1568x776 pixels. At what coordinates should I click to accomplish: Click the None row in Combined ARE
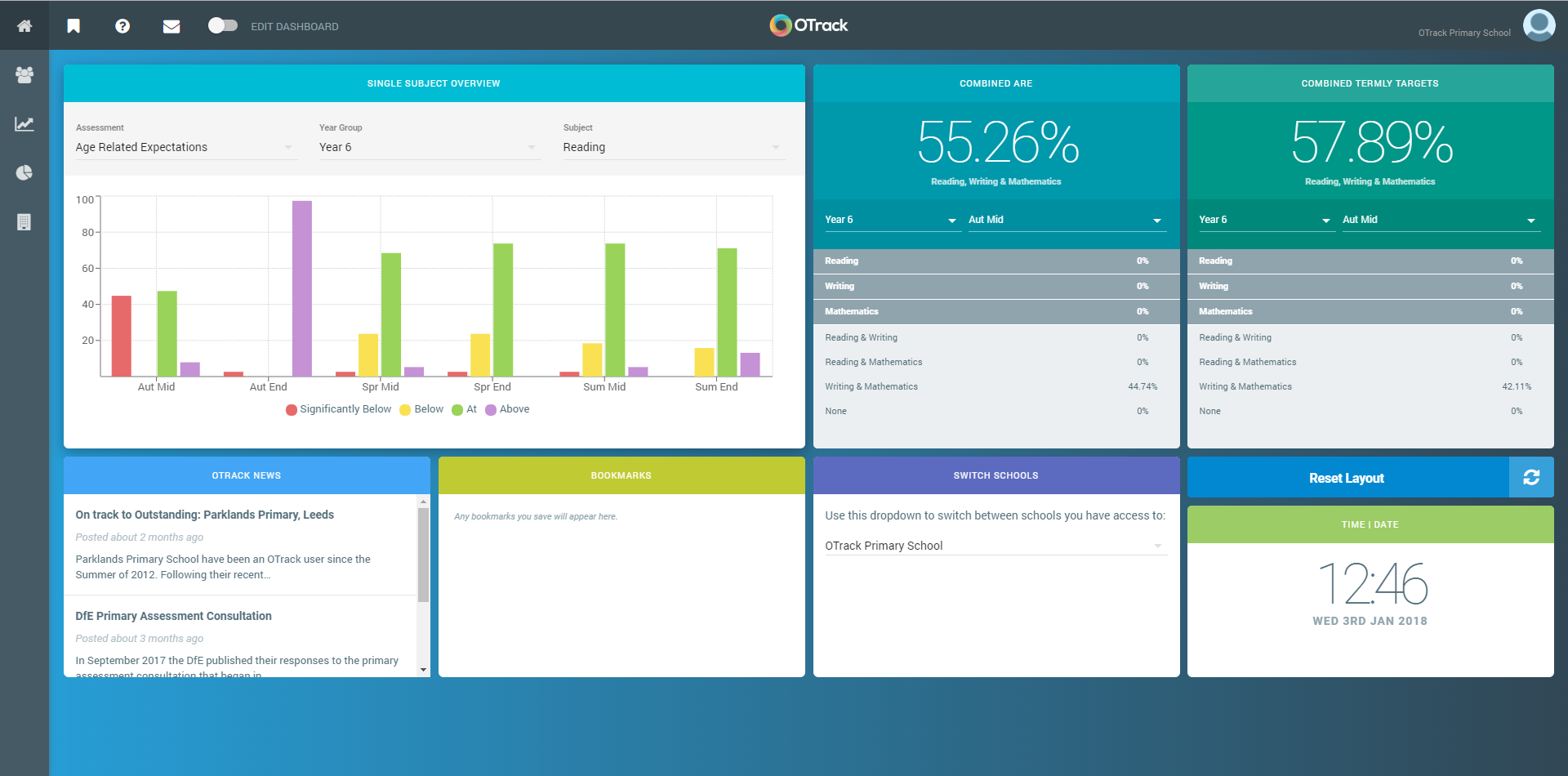coord(996,411)
